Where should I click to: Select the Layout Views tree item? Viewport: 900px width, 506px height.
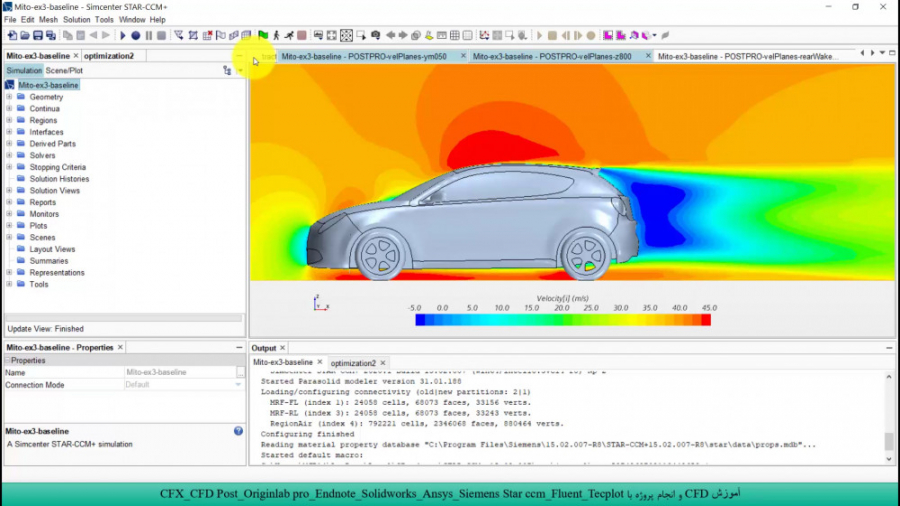point(52,249)
